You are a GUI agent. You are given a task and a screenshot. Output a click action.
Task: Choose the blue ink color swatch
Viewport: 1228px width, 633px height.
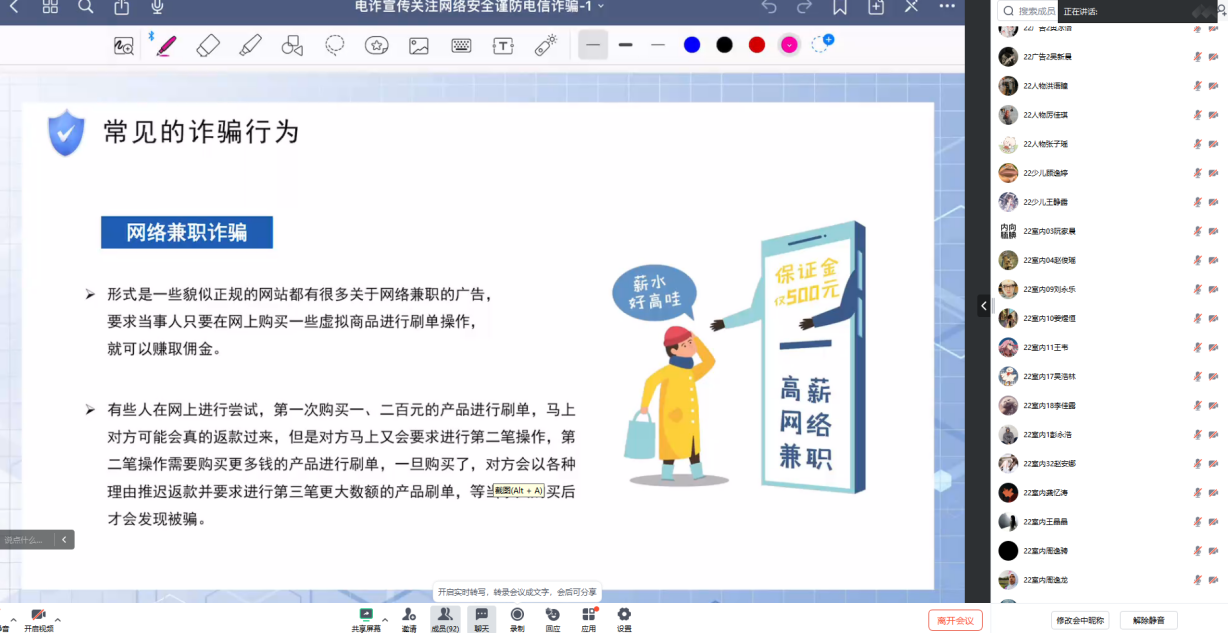(x=692, y=45)
